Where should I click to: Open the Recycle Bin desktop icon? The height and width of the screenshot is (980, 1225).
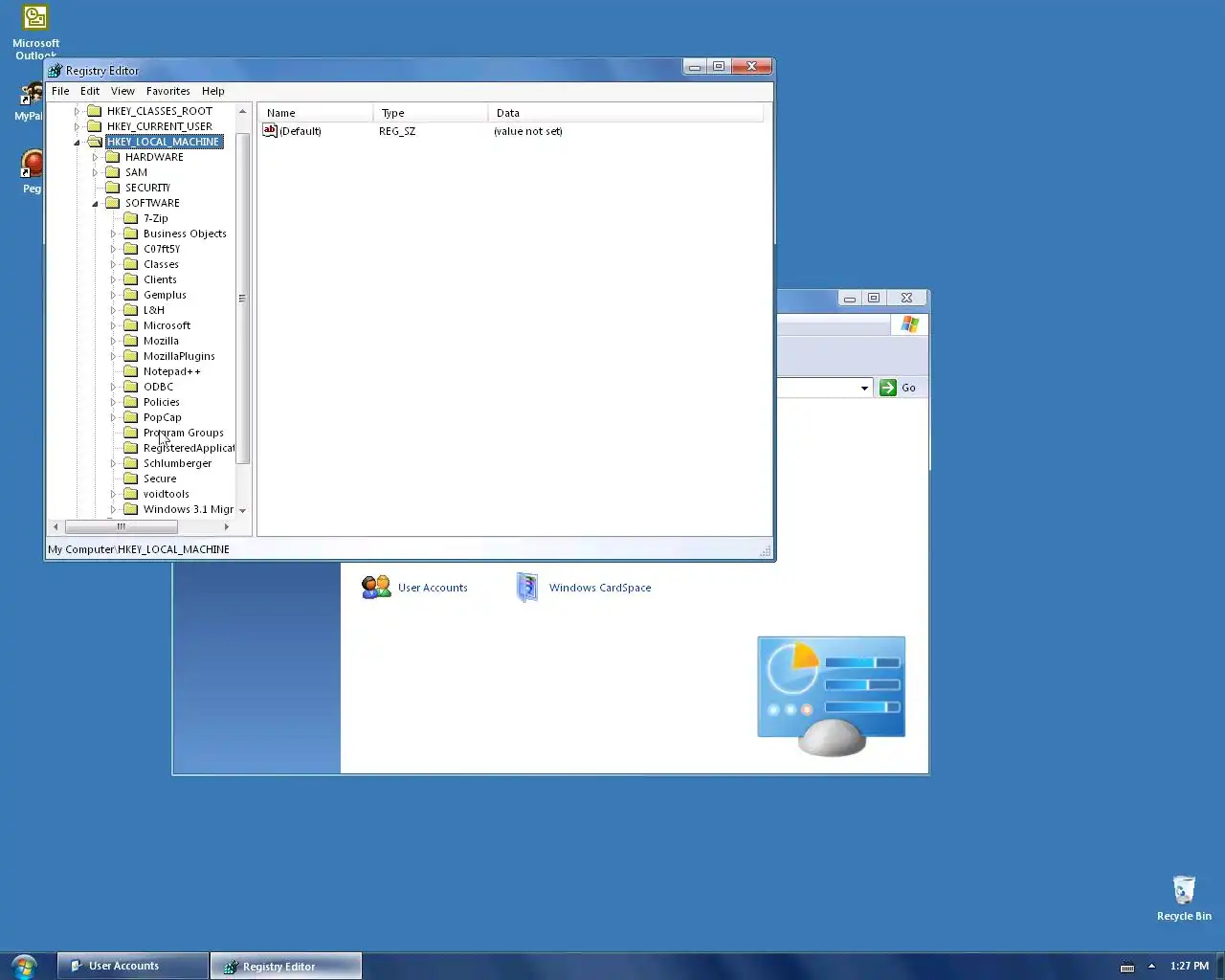tap(1184, 889)
